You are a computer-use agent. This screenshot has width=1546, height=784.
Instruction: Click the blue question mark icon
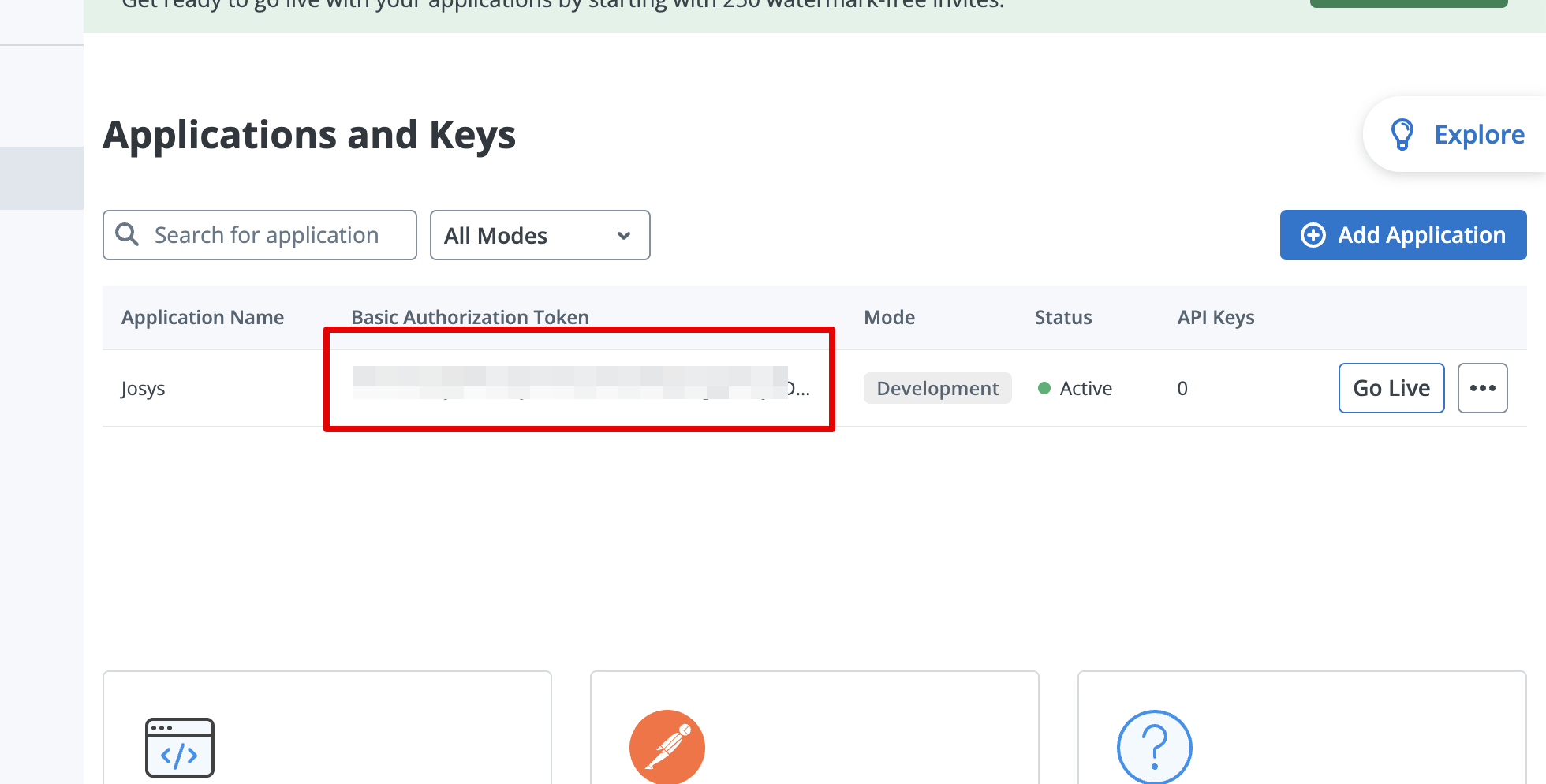click(x=1154, y=747)
